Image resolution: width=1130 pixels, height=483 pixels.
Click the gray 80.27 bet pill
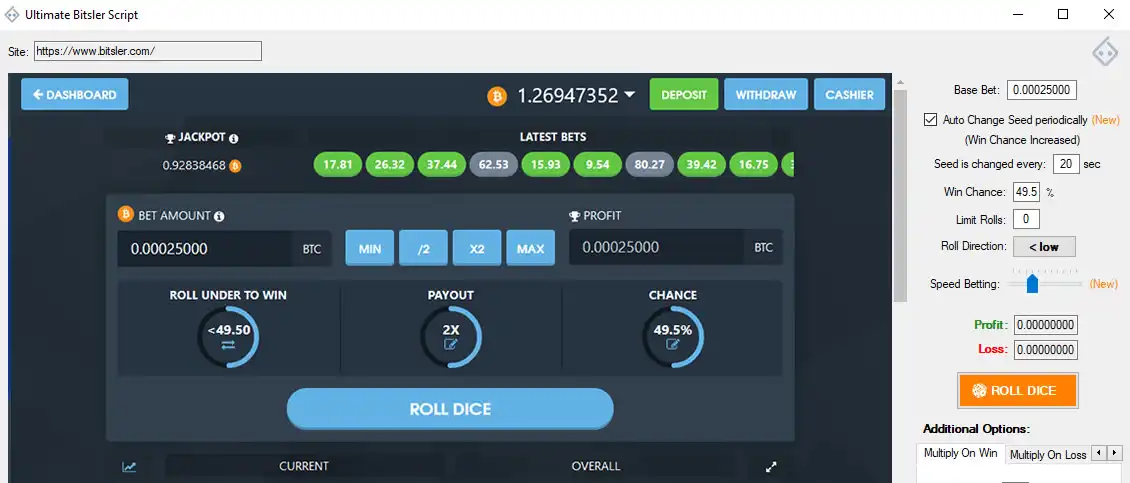coord(649,164)
